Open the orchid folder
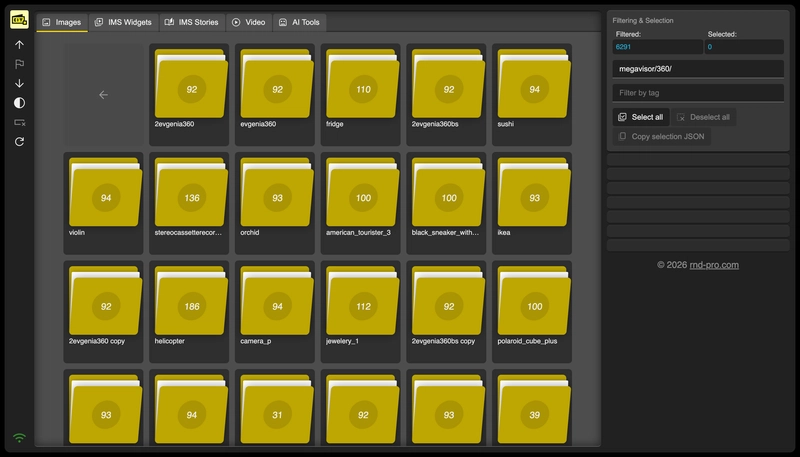This screenshot has height=457, width=800. coord(275,204)
